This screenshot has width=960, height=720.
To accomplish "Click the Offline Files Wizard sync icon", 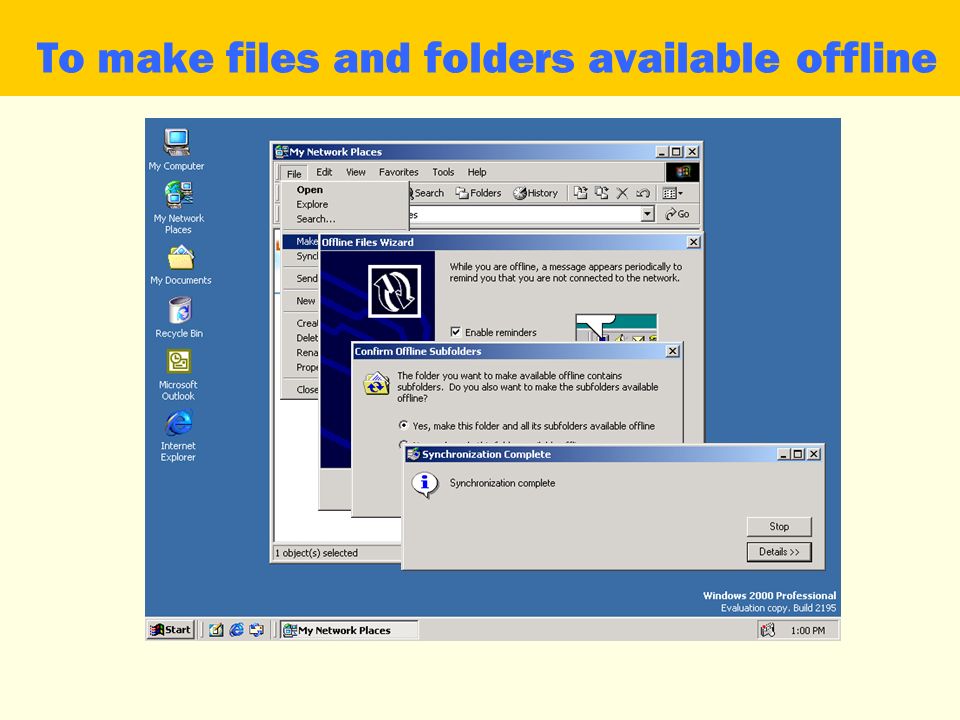I will pyautogui.click(x=394, y=291).
